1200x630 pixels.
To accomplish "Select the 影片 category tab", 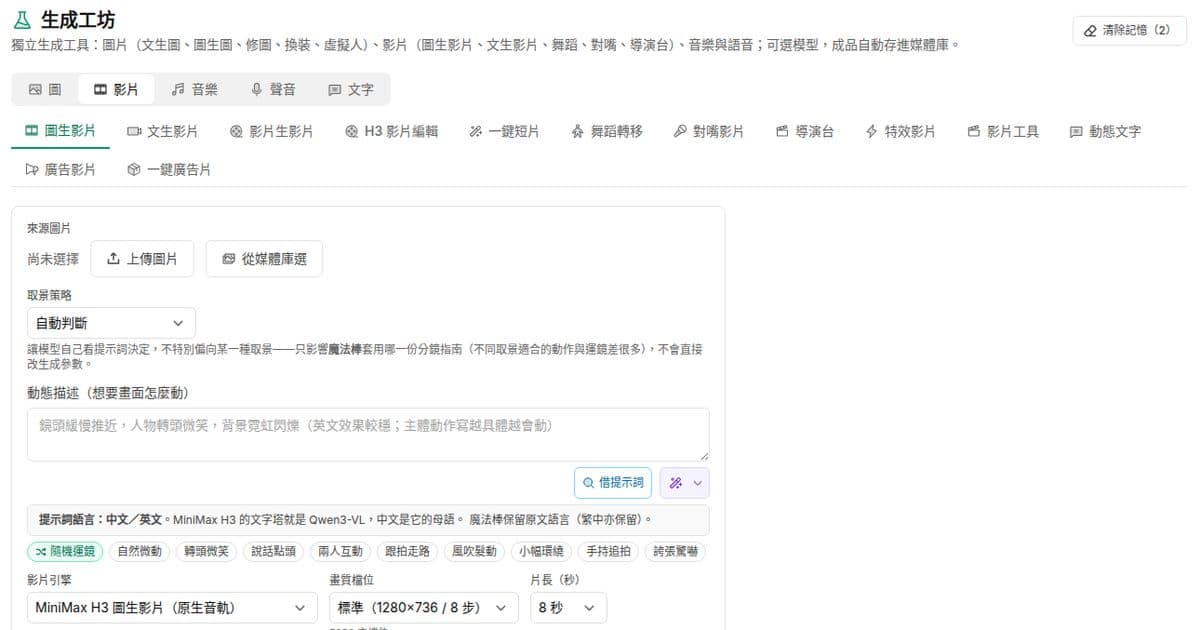I will (x=116, y=89).
